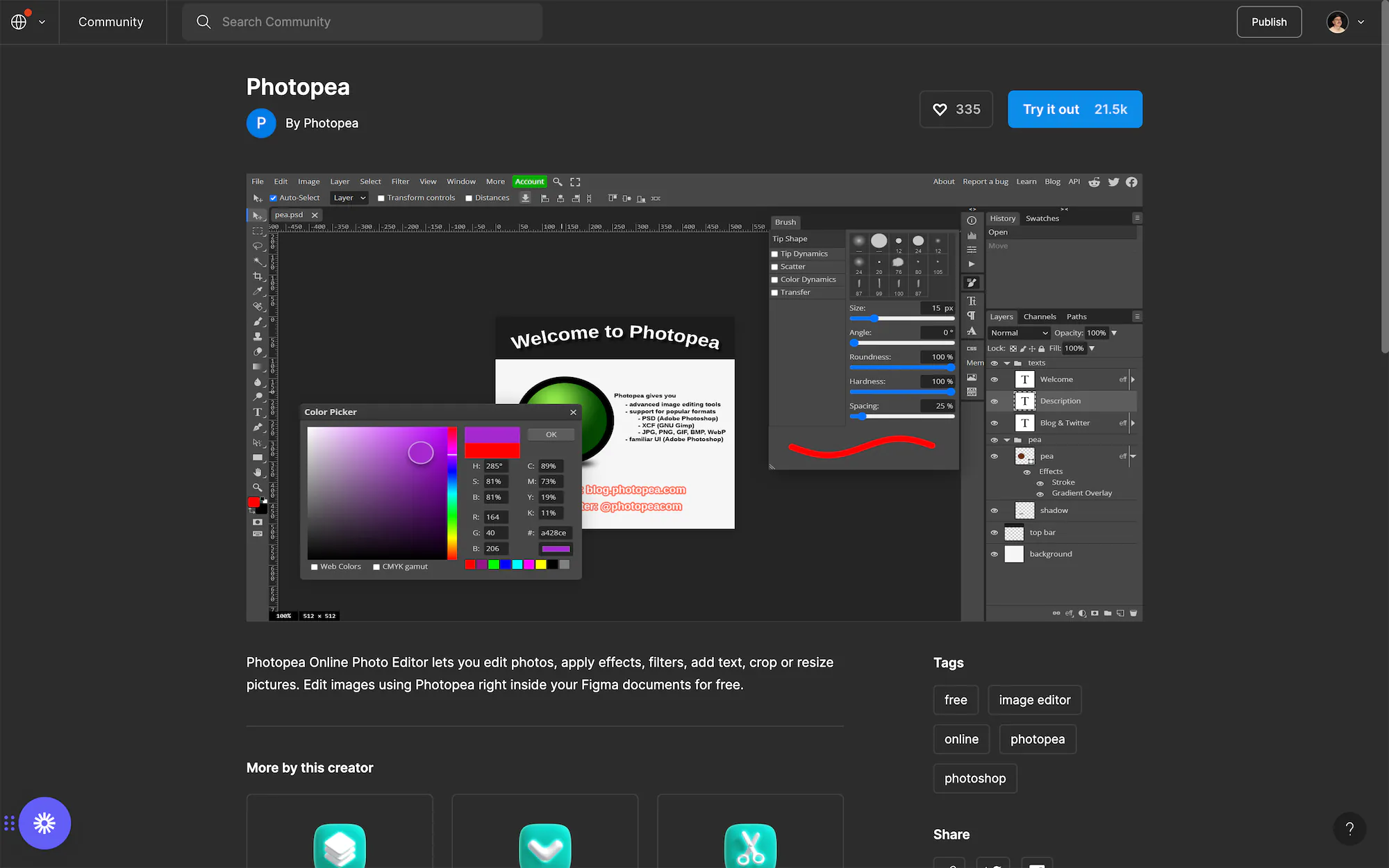
Task: Collapse the texts layer group
Action: tap(1007, 362)
